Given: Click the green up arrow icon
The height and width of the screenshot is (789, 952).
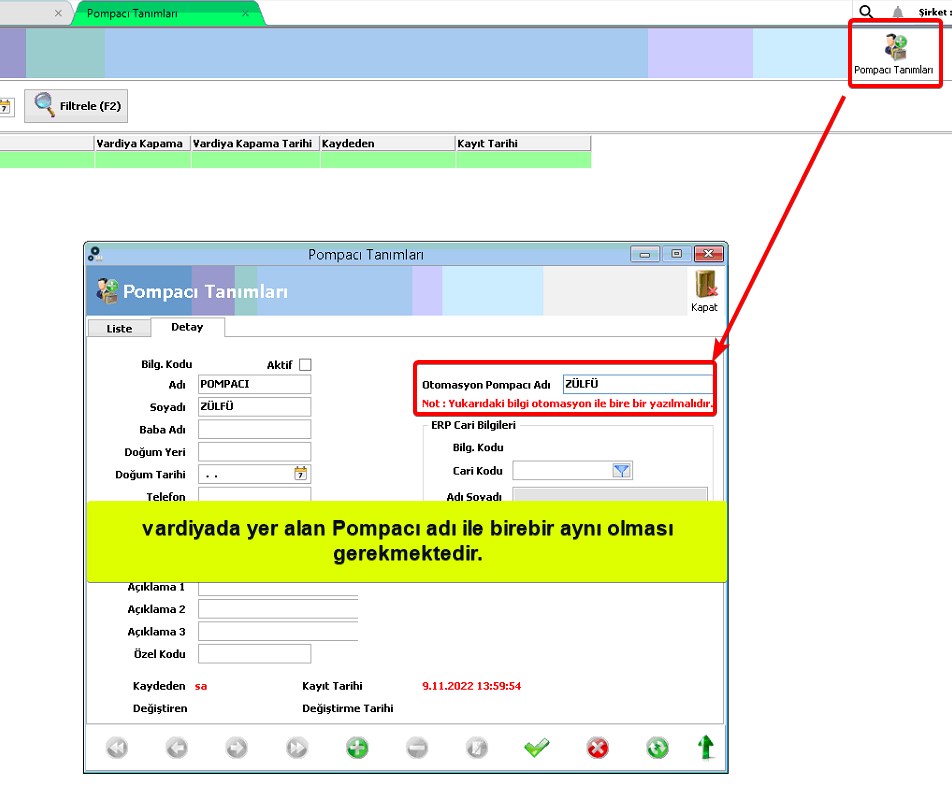Looking at the screenshot, I should tap(706, 747).
